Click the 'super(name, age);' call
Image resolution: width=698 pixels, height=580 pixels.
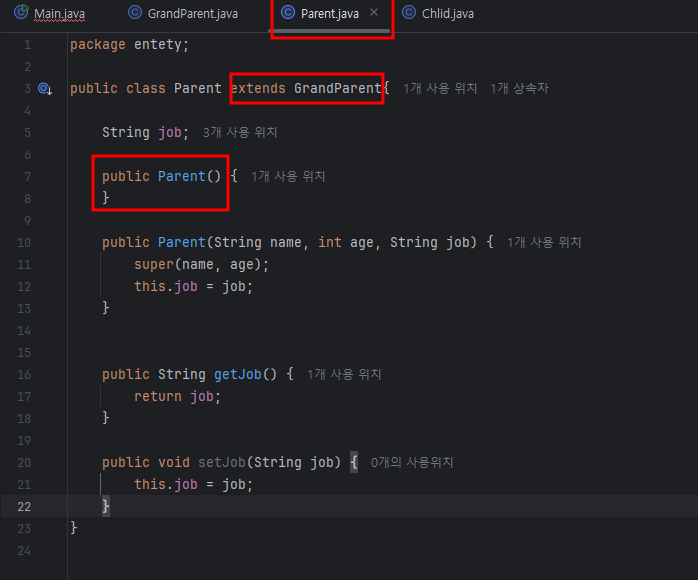[x=202, y=264]
